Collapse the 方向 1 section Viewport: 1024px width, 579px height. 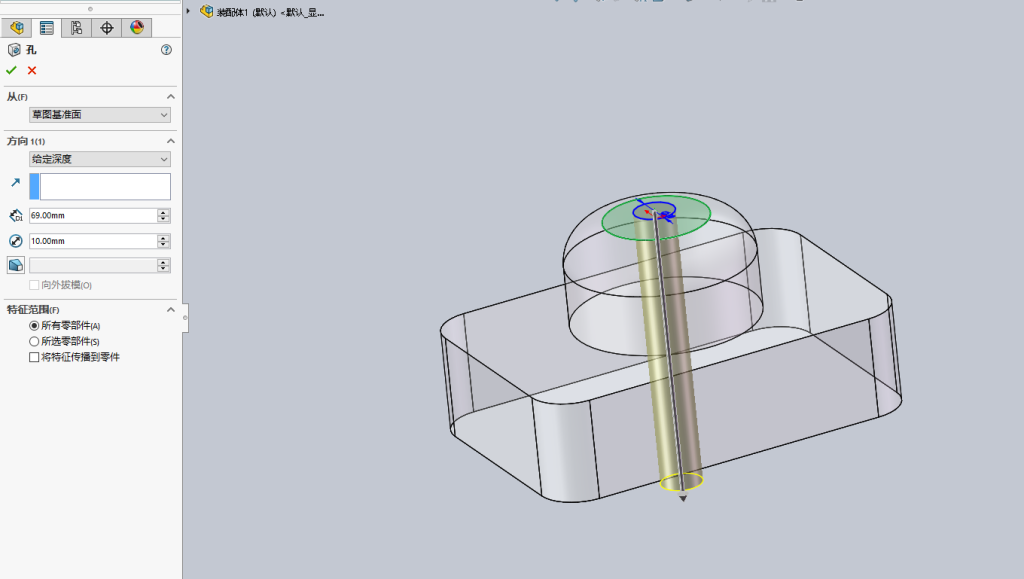[170, 141]
